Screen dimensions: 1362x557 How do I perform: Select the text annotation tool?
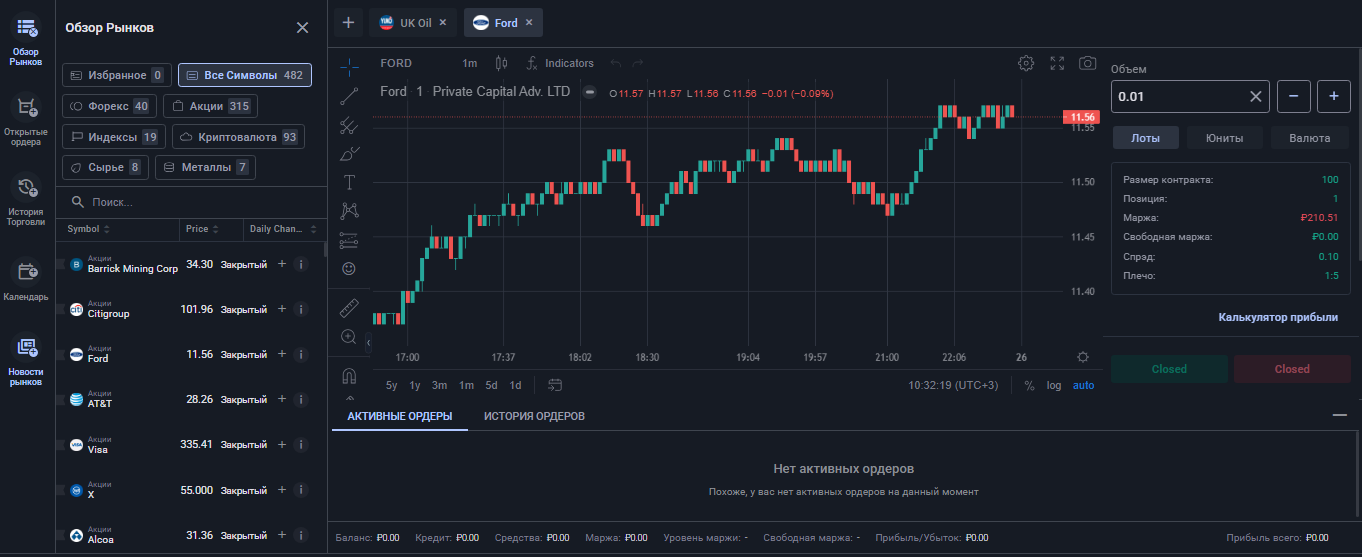click(x=349, y=182)
